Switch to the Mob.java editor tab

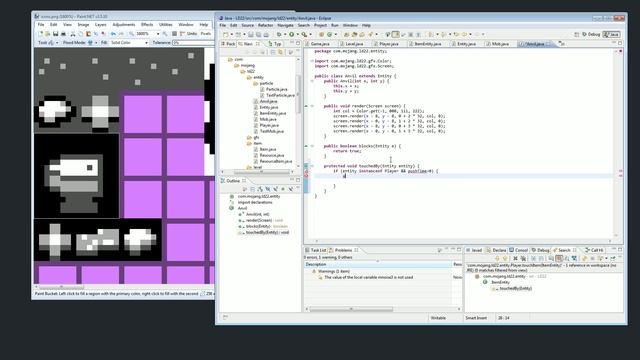(x=500, y=44)
